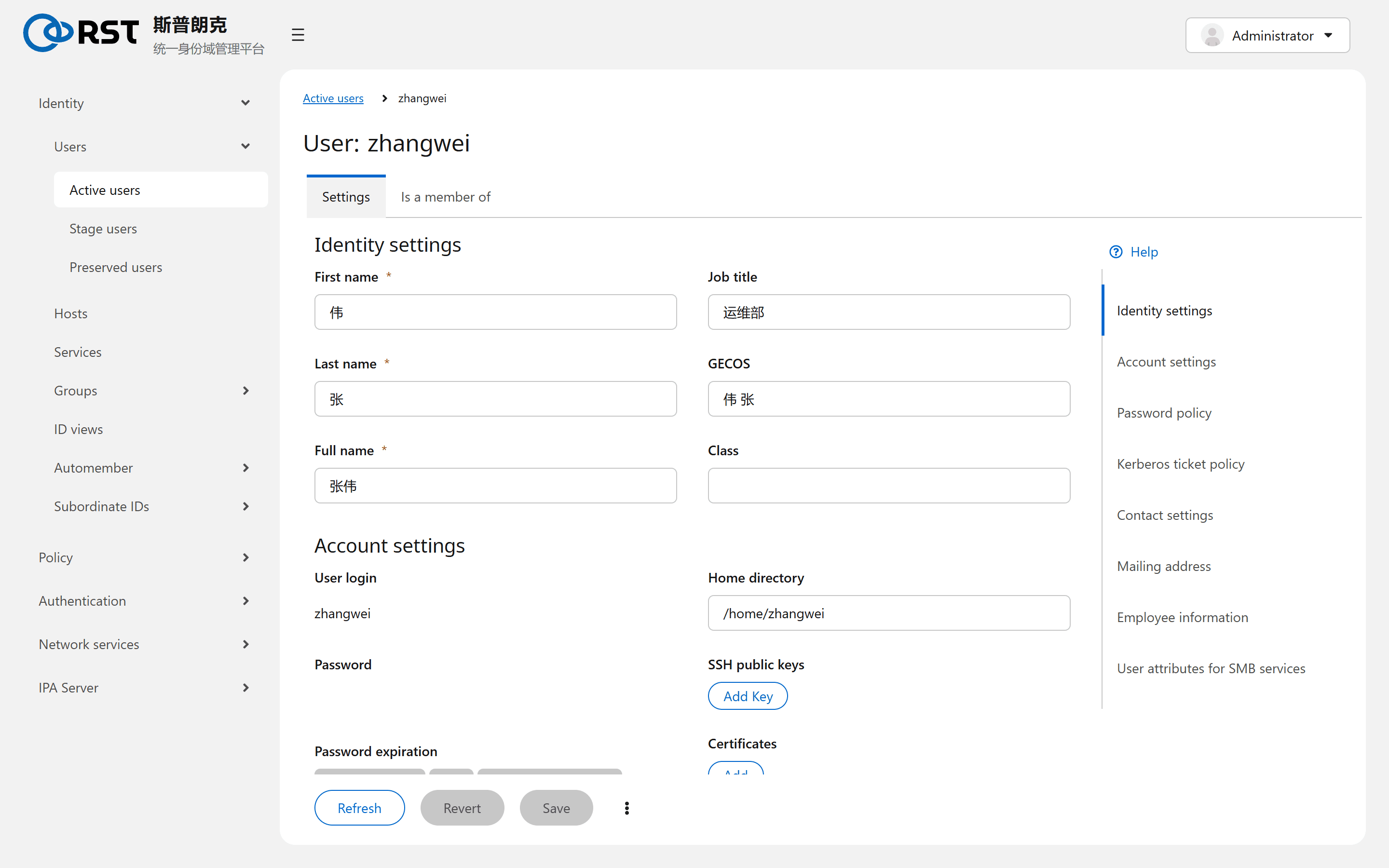The width and height of the screenshot is (1389, 868).
Task: Click the RST logo
Action: click(81, 33)
